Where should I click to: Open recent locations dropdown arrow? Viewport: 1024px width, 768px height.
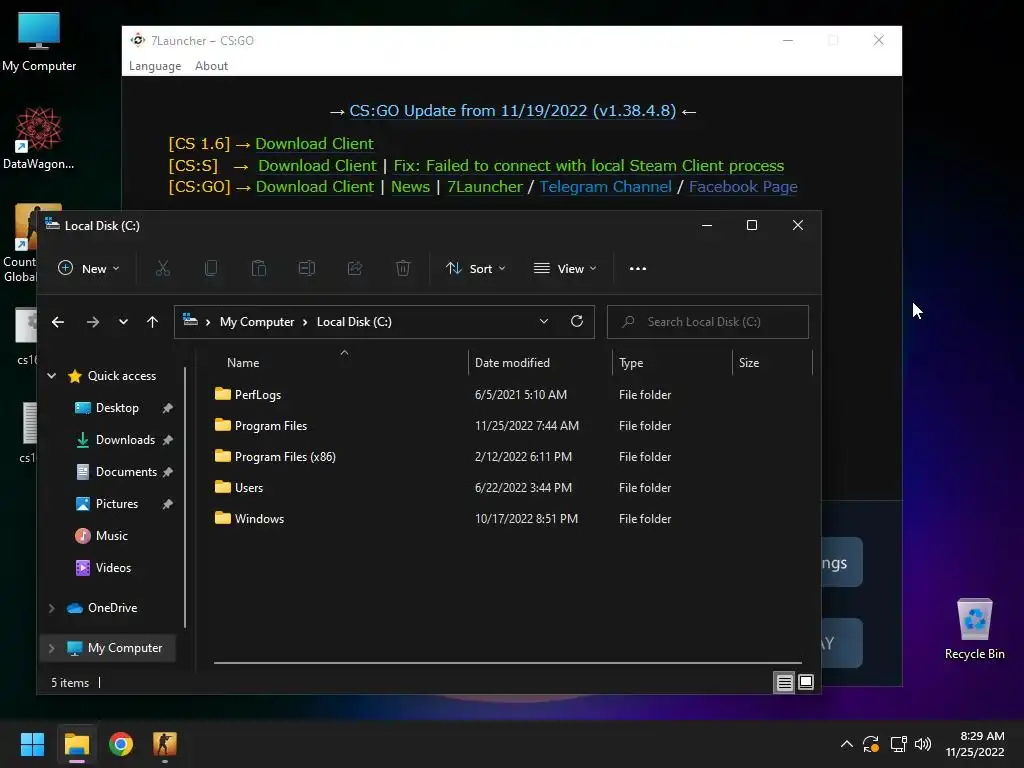coord(123,322)
